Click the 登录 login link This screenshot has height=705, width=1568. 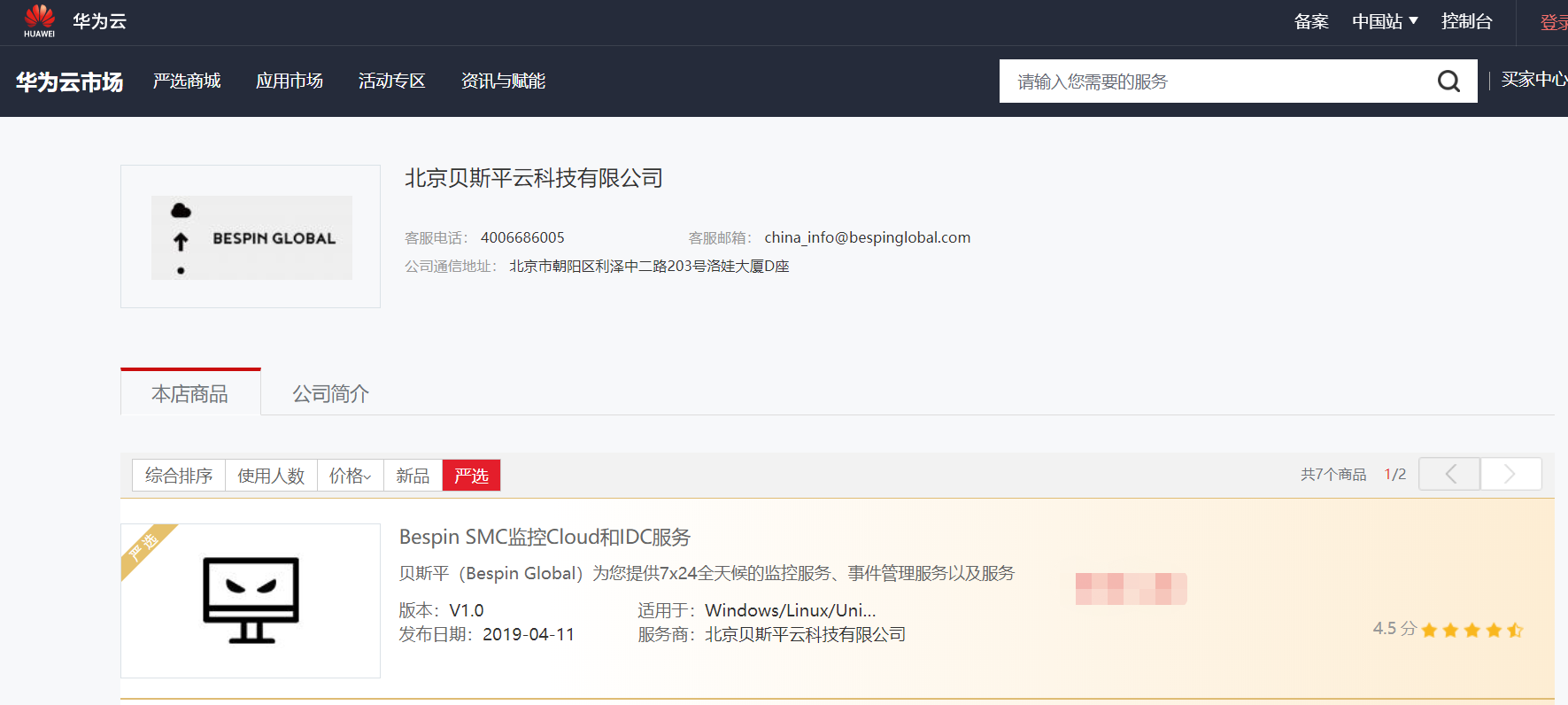pos(1554,22)
